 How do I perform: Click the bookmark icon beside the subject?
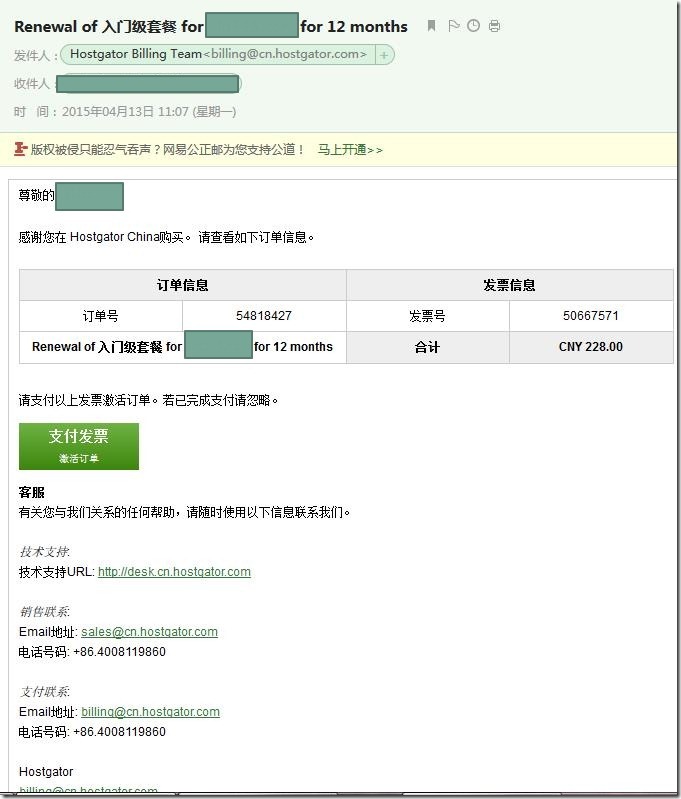431,26
